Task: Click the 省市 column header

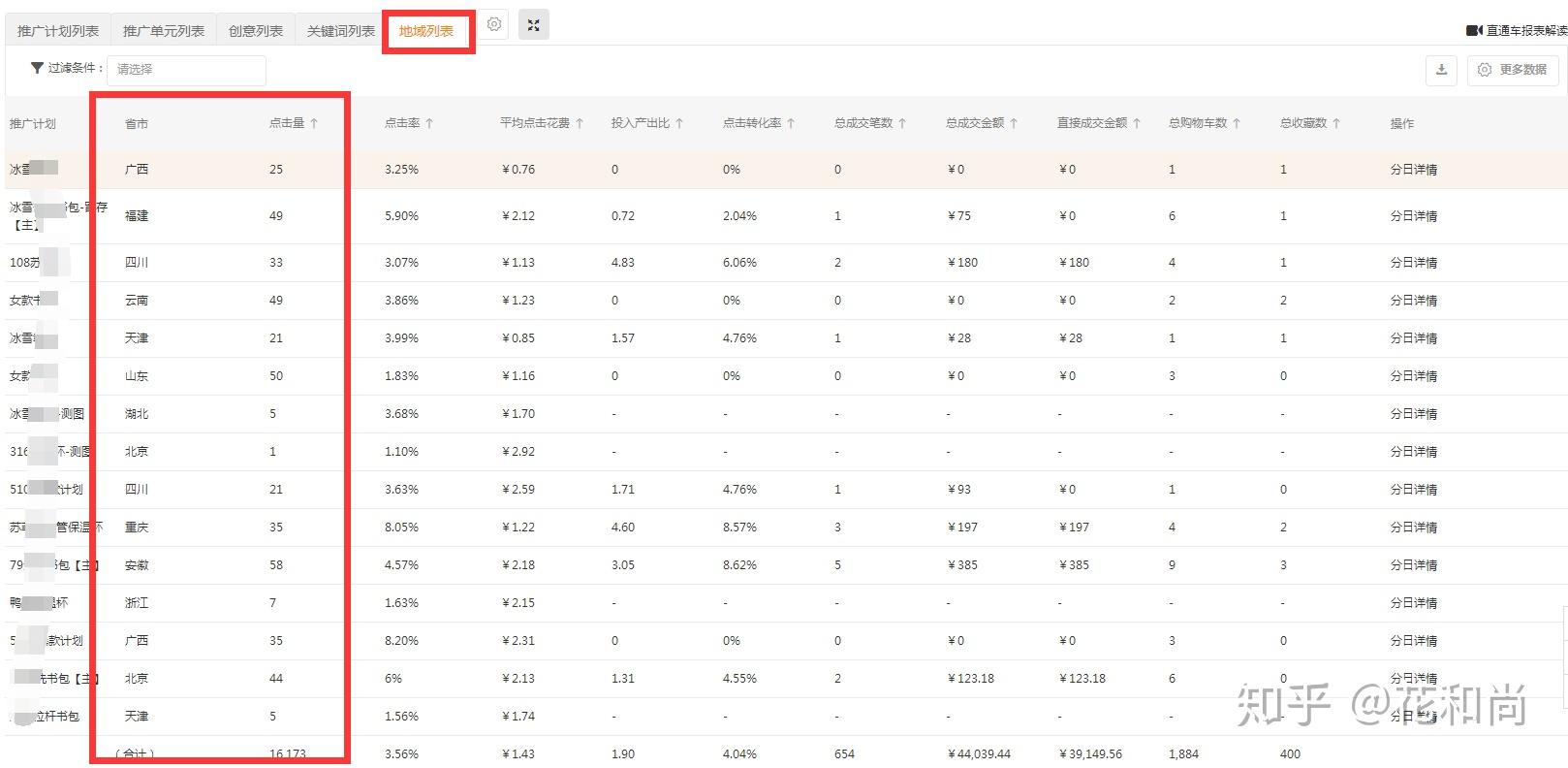Action: 137,124
